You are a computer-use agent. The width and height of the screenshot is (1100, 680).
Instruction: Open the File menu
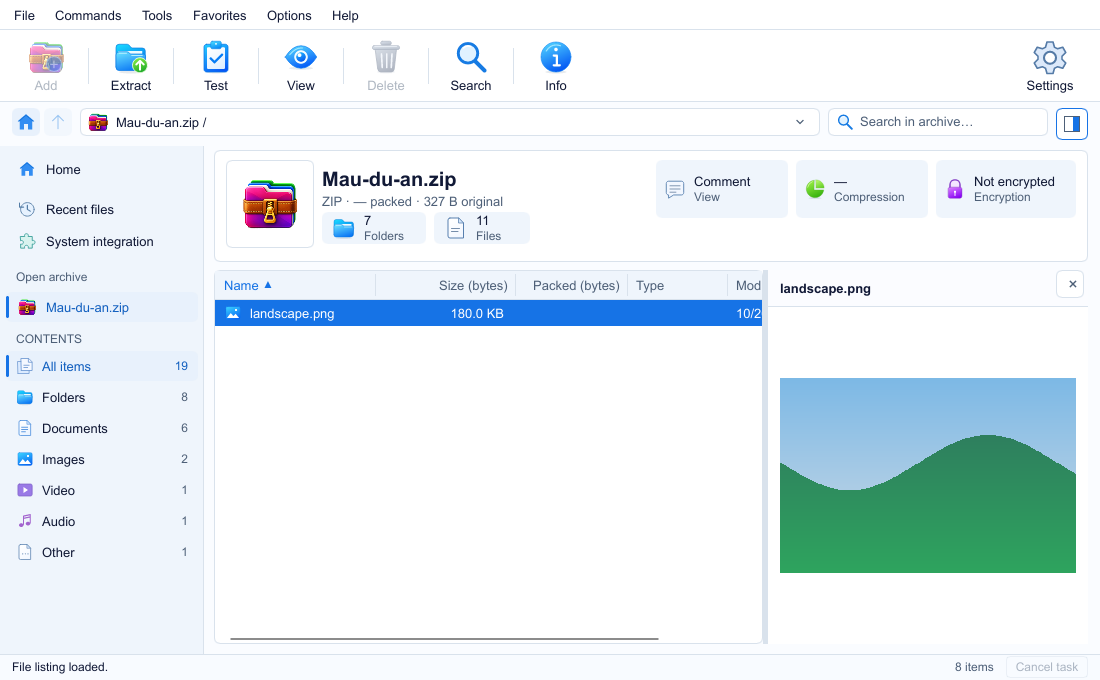point(24,15)
